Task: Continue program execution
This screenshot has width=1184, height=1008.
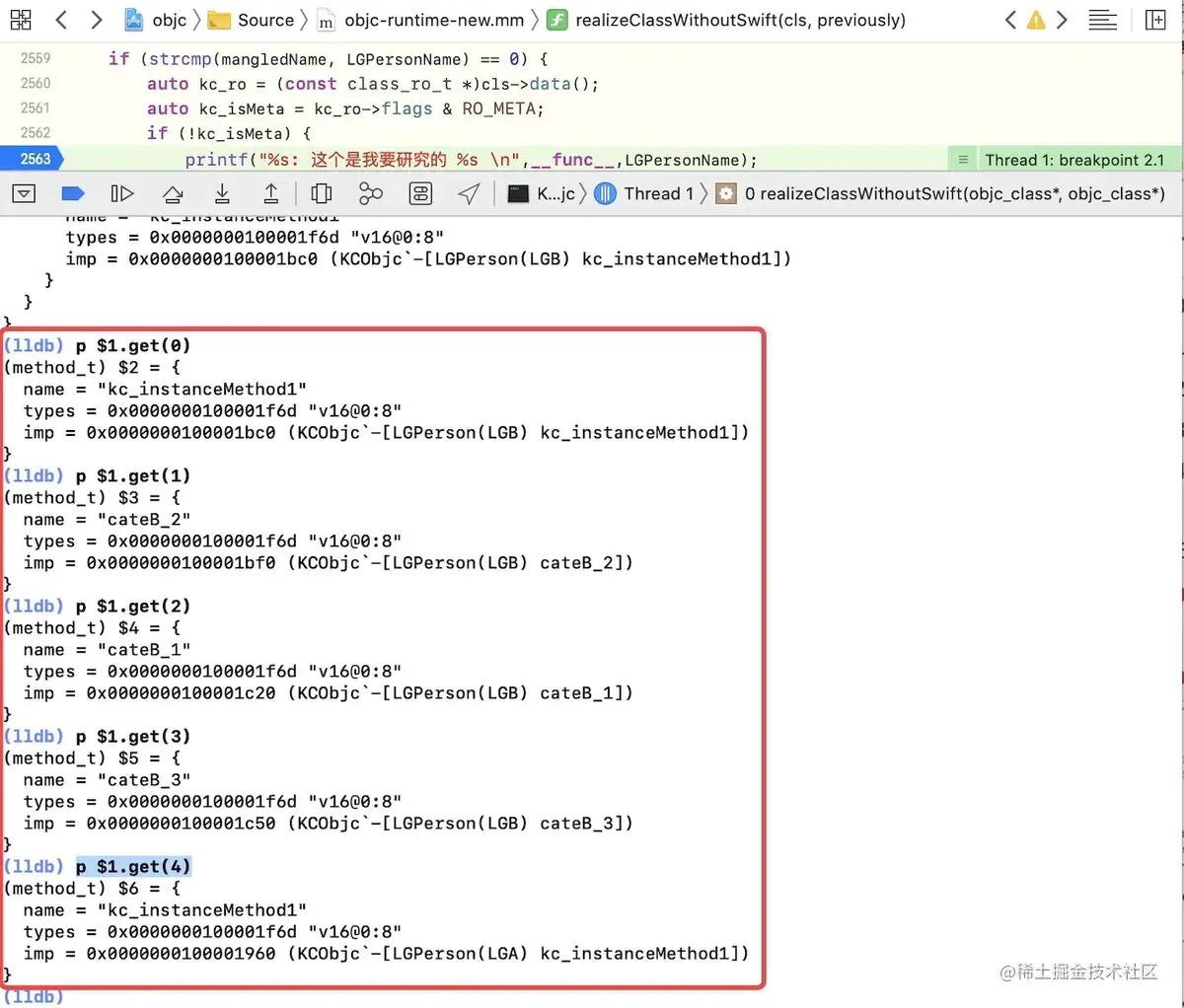Action: [122, 194]
